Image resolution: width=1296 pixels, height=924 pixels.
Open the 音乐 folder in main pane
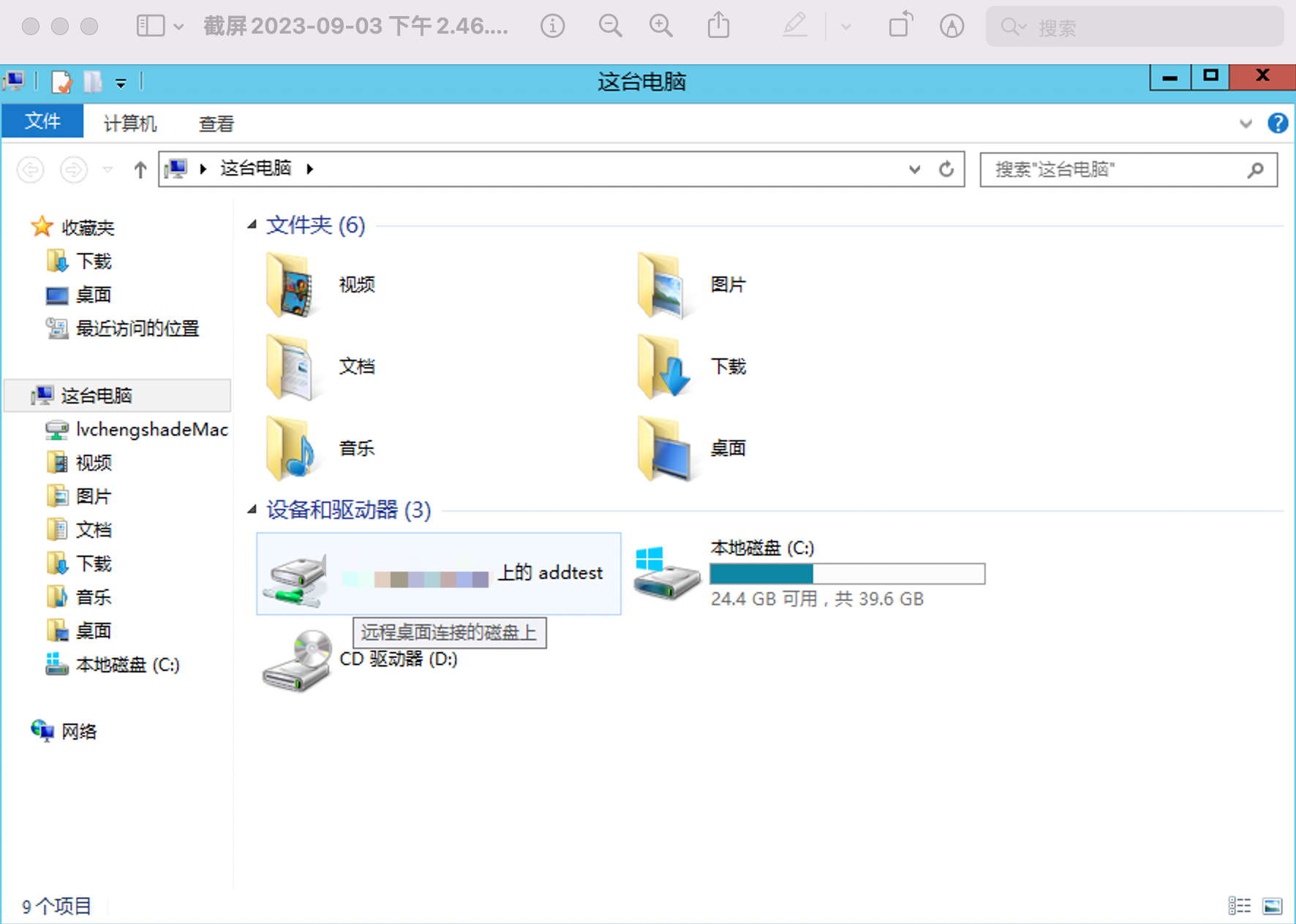pos(357,448)
